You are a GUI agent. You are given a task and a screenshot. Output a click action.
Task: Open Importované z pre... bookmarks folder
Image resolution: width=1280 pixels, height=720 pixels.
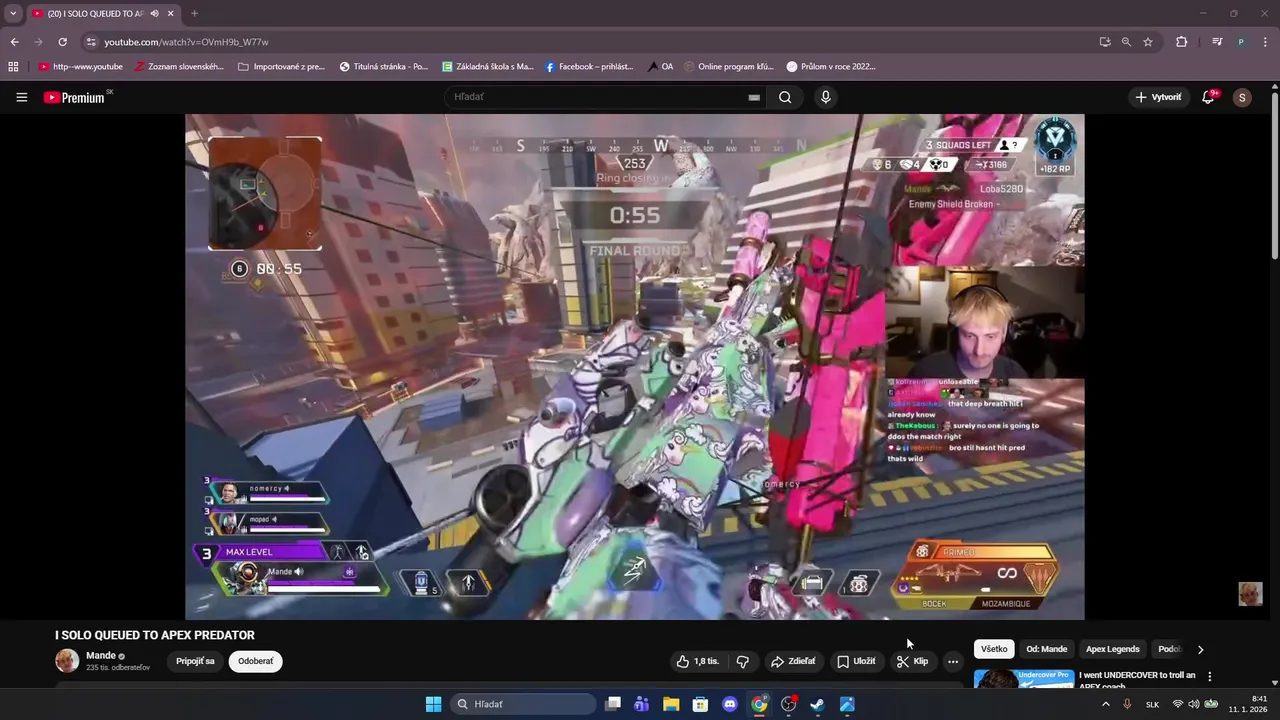point(282,67)
